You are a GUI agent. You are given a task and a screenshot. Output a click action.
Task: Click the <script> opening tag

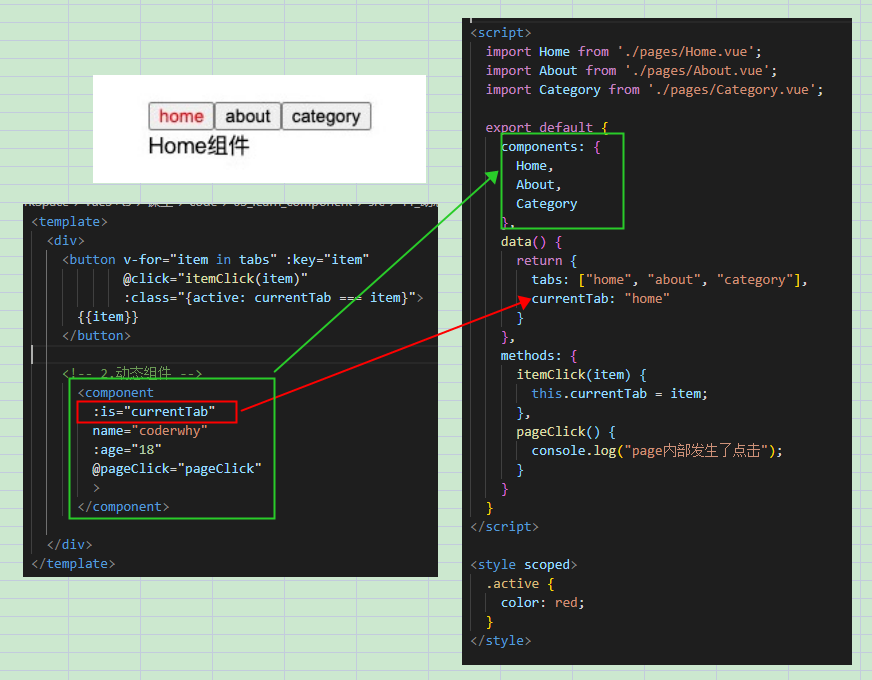click(x=501, y=33)
